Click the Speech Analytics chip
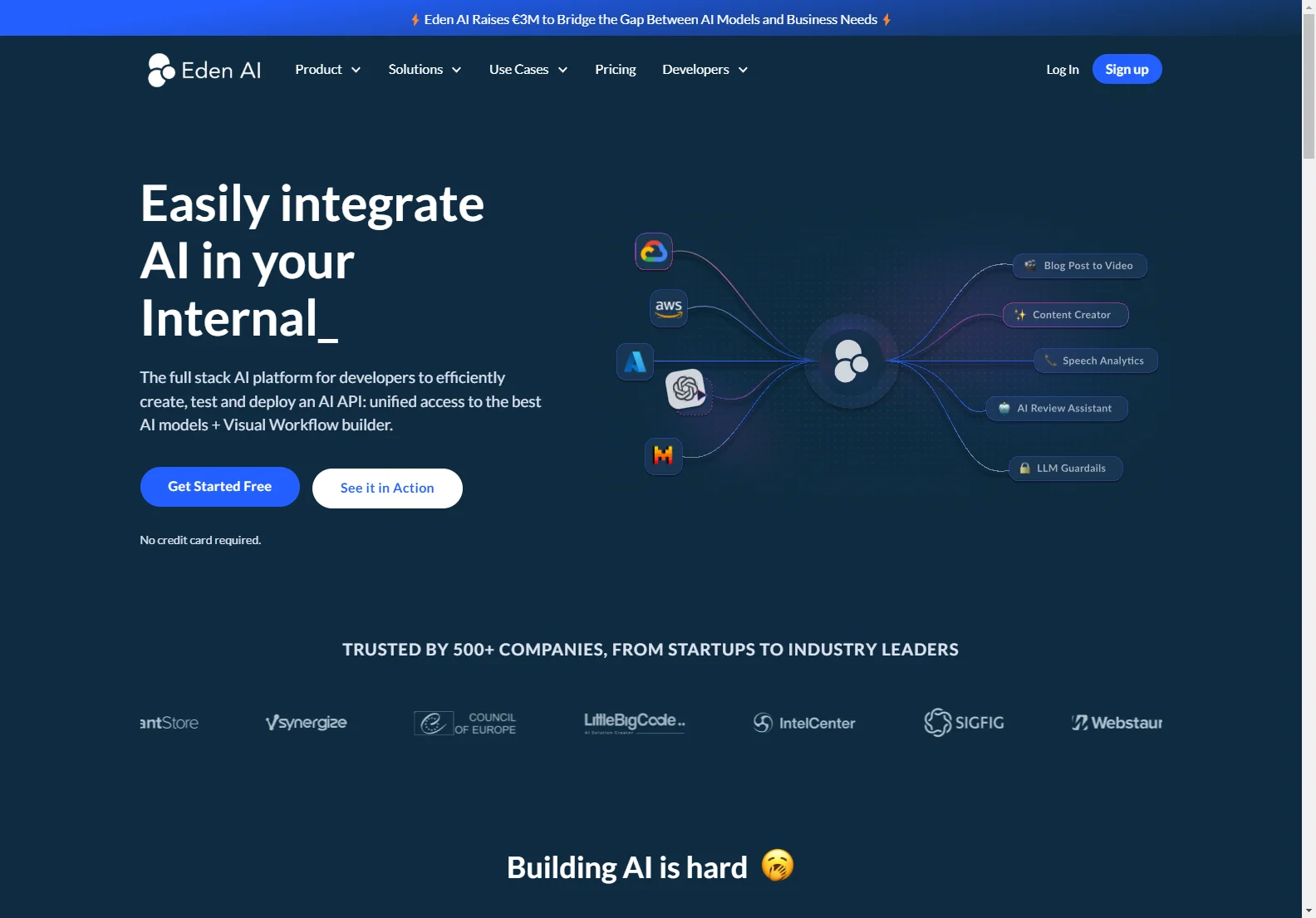This screenshot has height=918, width=1316. click(1096, 361)
